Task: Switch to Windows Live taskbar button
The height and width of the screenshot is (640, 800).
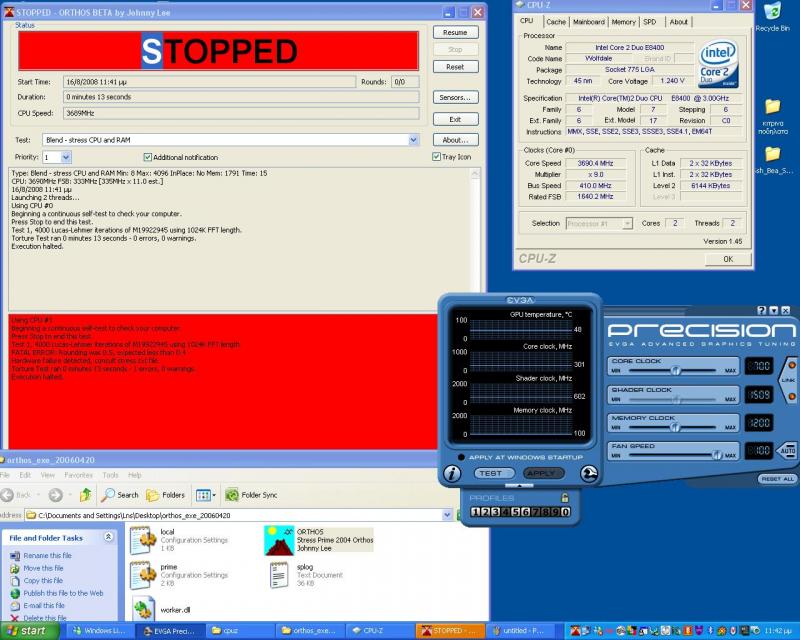Action: [x=99, y=631]
